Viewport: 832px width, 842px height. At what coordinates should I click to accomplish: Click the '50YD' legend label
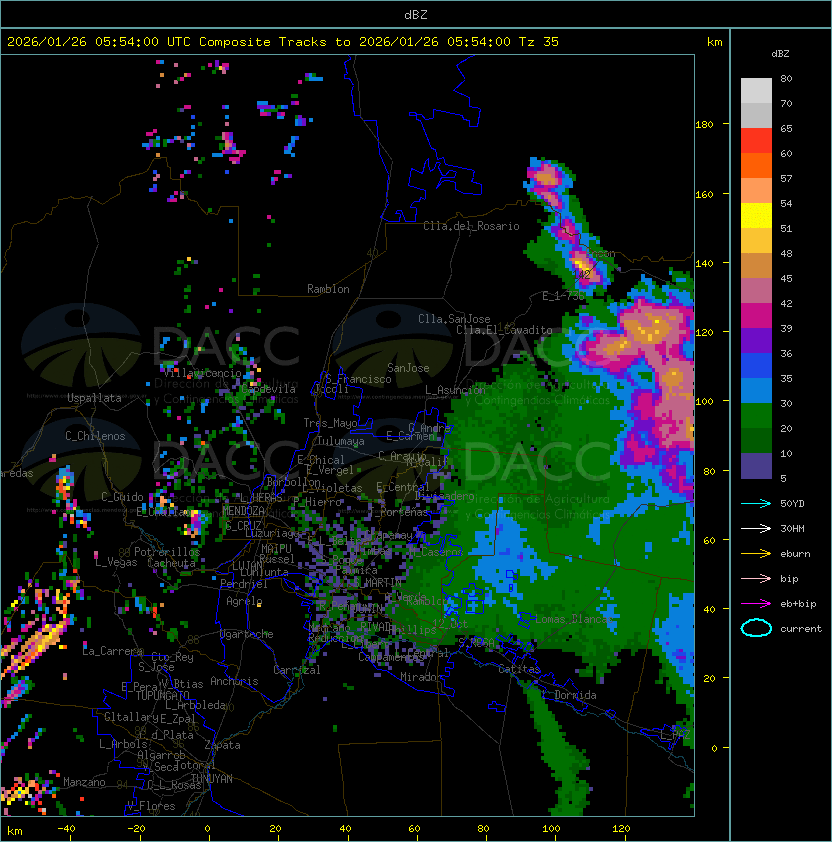(x=792, y=504)
